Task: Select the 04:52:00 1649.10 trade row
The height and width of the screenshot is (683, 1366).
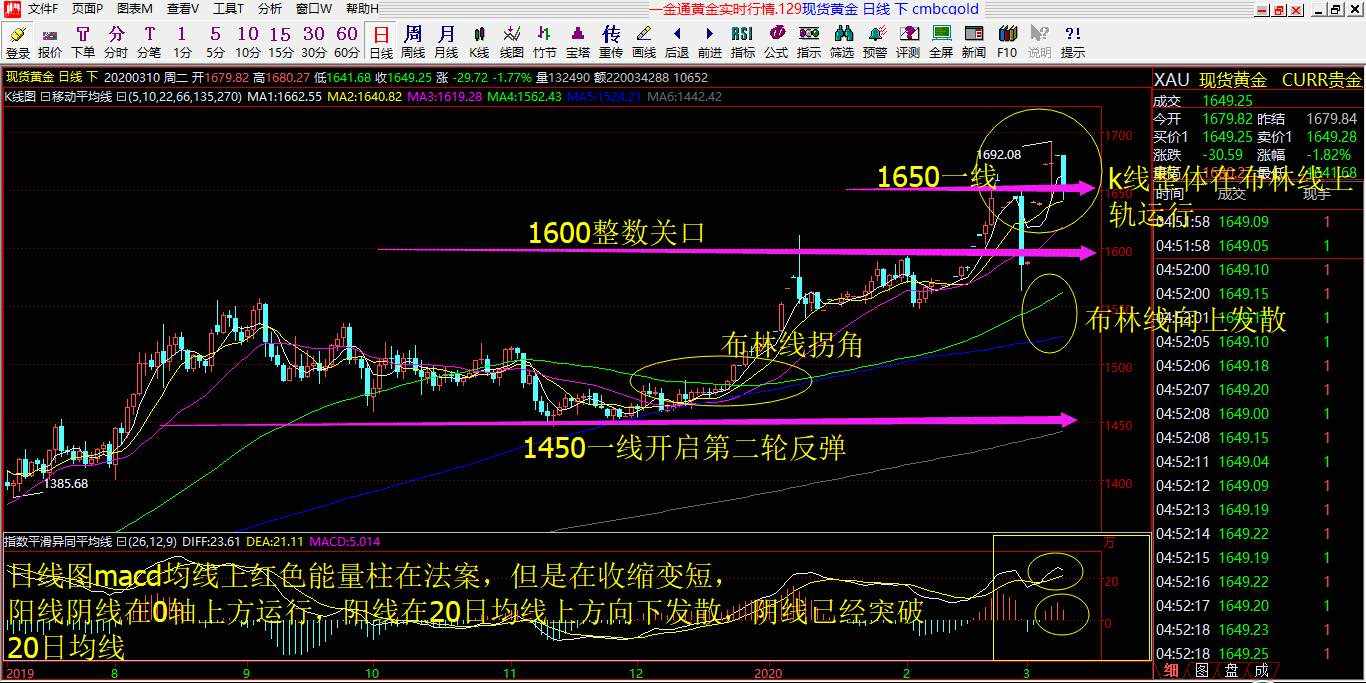Action: pos(1258,270)
